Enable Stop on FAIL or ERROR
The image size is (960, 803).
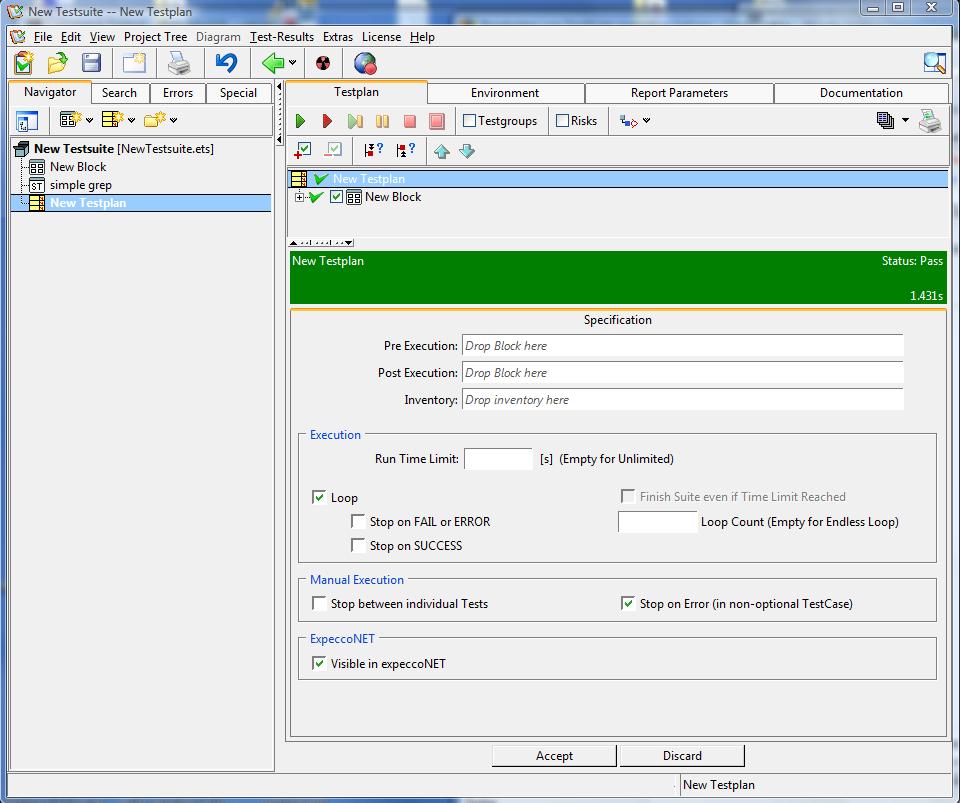(x=358, y=521)
